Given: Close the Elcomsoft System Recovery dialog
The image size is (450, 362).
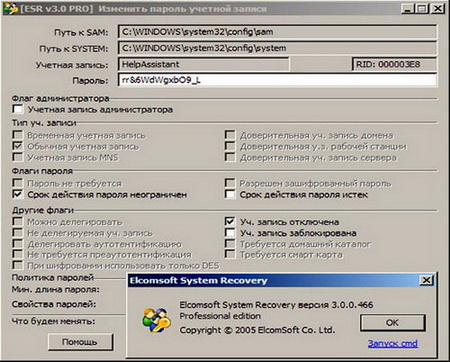Looking at the screenshot, I should [x=426, y=280].
